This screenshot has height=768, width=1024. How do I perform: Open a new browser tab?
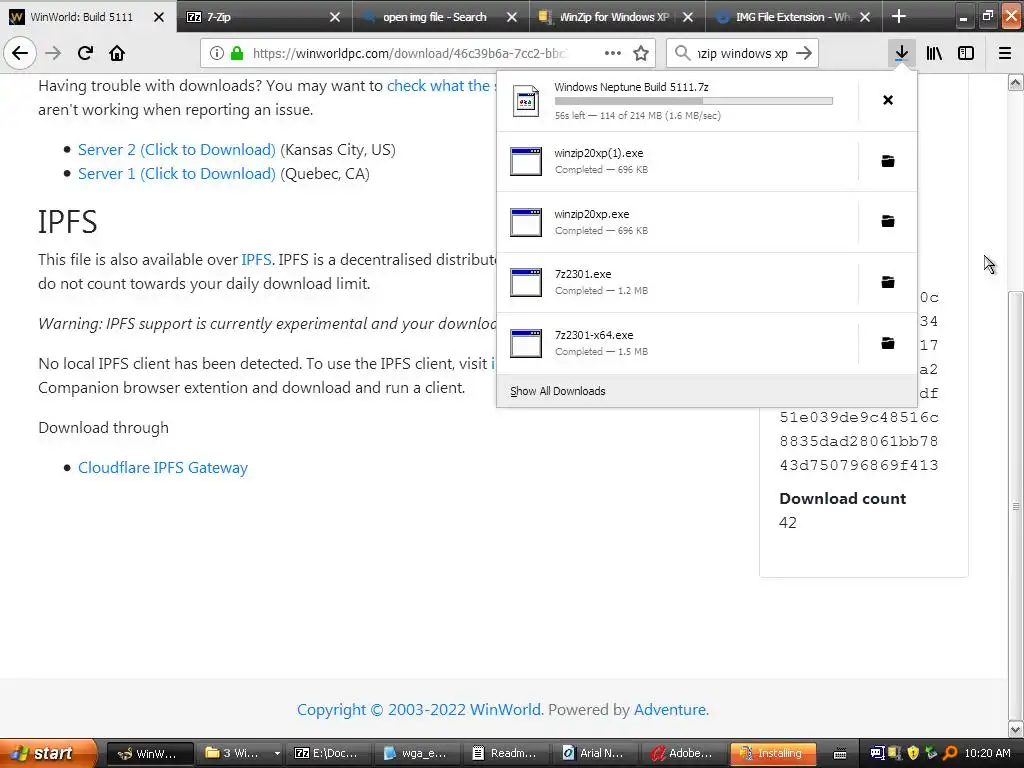pos(899,16)
